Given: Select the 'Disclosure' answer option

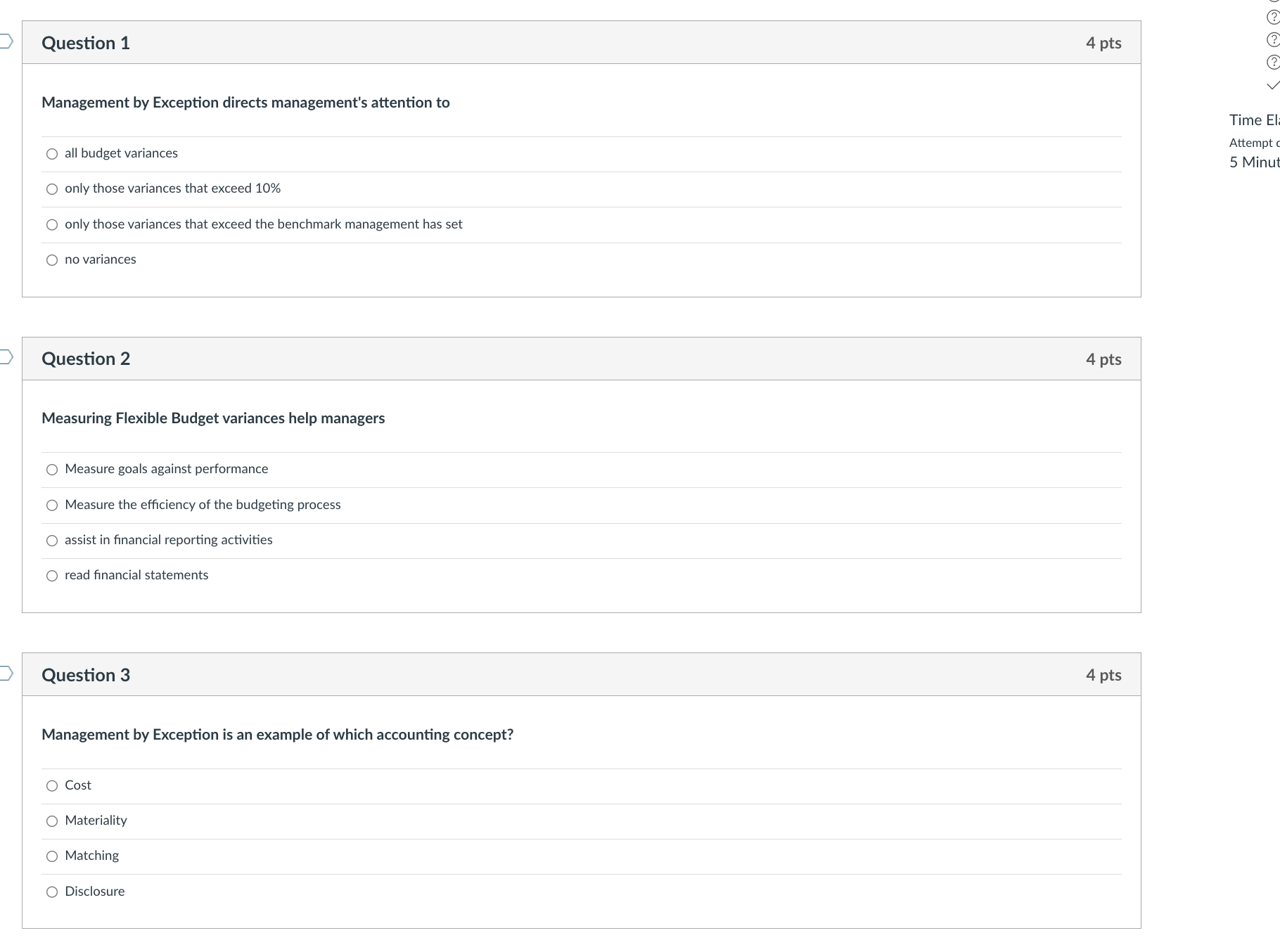Looking at the screenshot, I should coord(52,892).
